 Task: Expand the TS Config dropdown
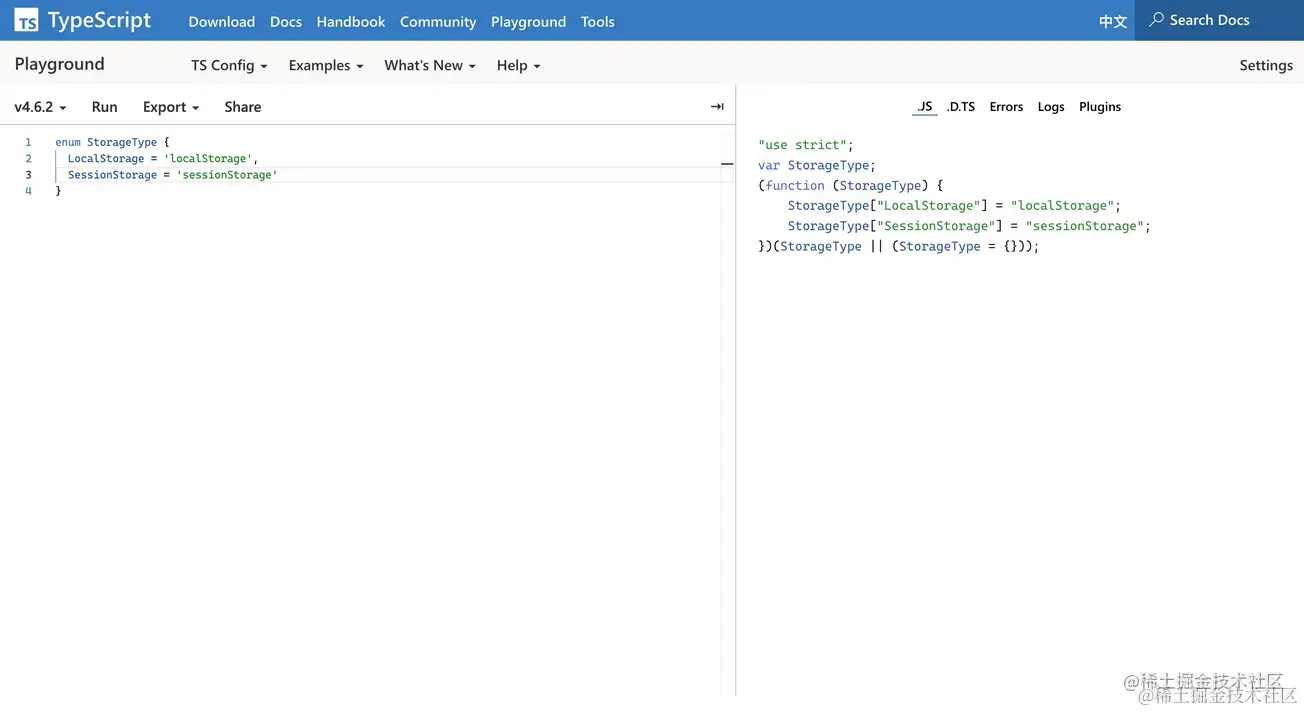point(229,65)
